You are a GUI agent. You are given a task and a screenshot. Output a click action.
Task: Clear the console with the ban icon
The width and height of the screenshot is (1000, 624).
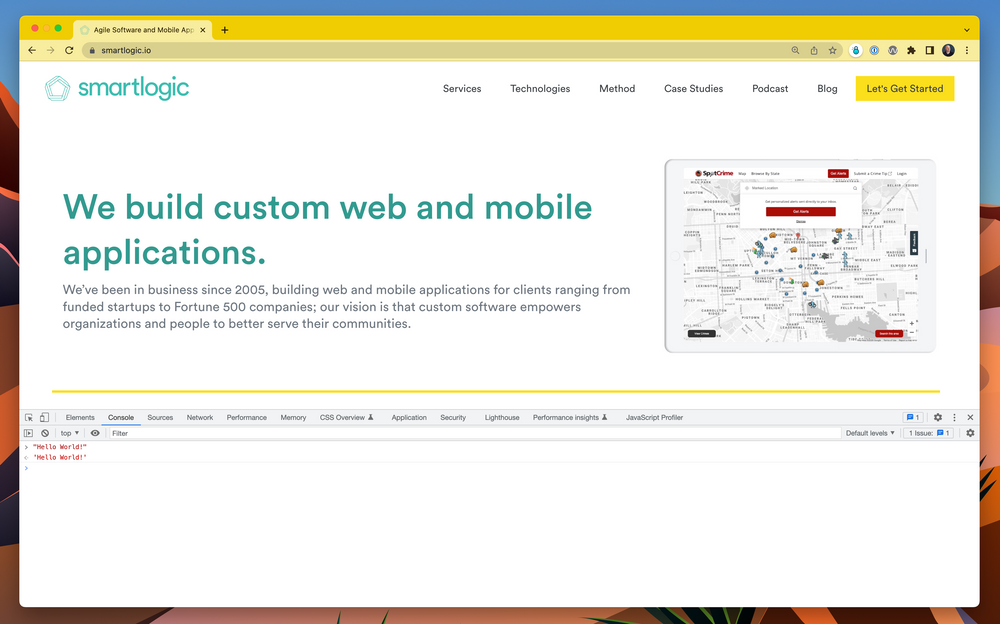pos(45,433)
